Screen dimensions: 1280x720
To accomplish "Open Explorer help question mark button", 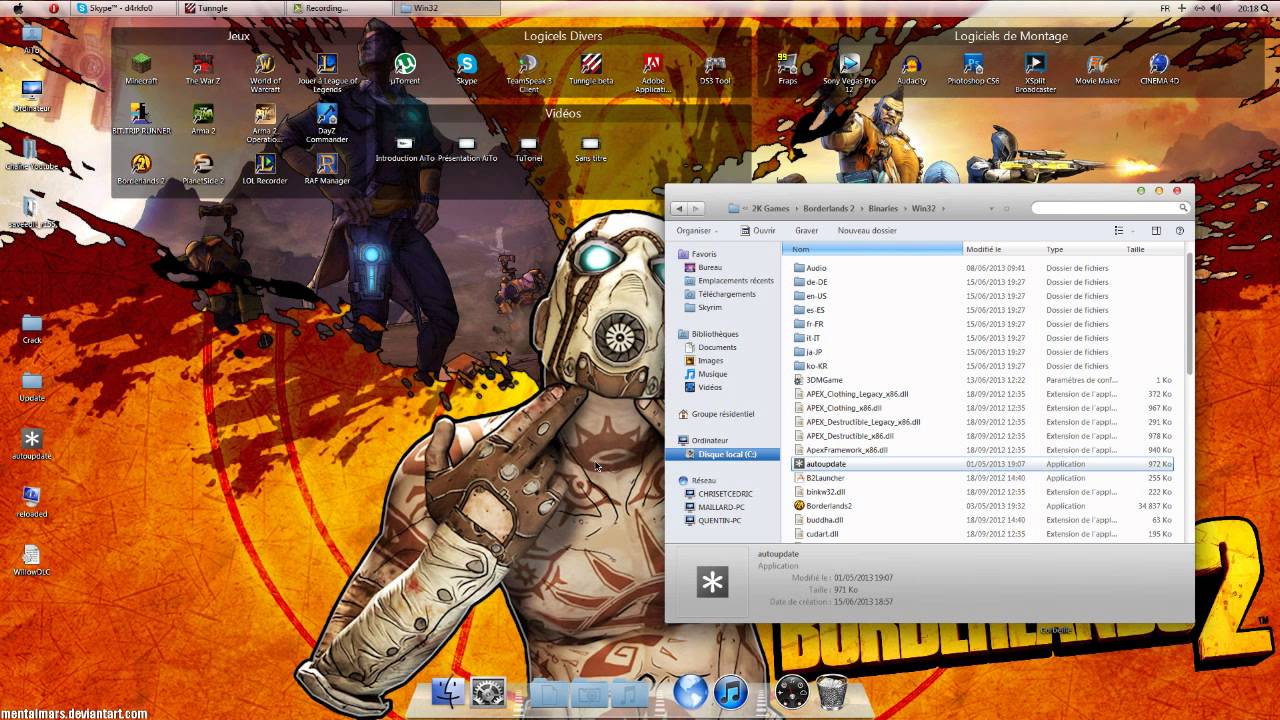I will 1180,231.
